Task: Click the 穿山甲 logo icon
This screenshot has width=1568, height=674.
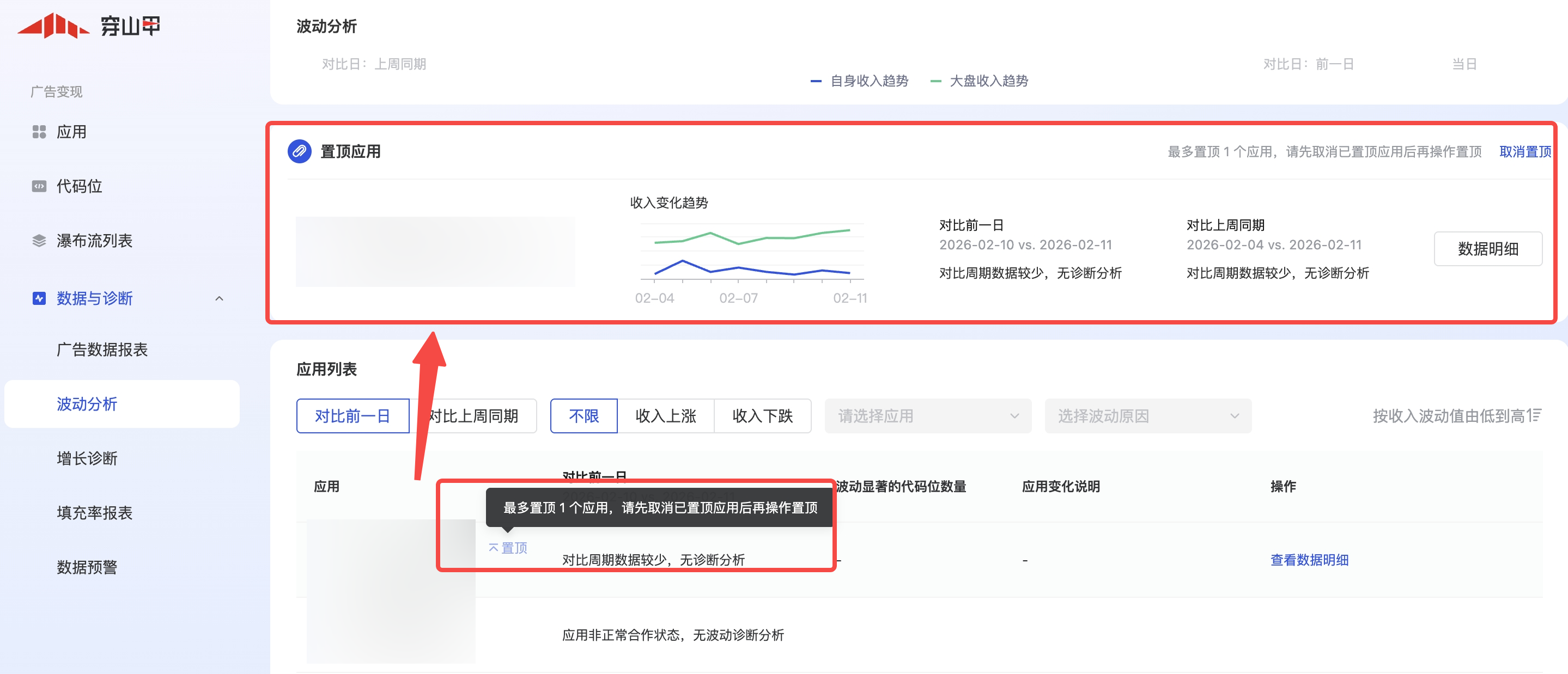Action: pyautogui.click(x=53, y=26)
